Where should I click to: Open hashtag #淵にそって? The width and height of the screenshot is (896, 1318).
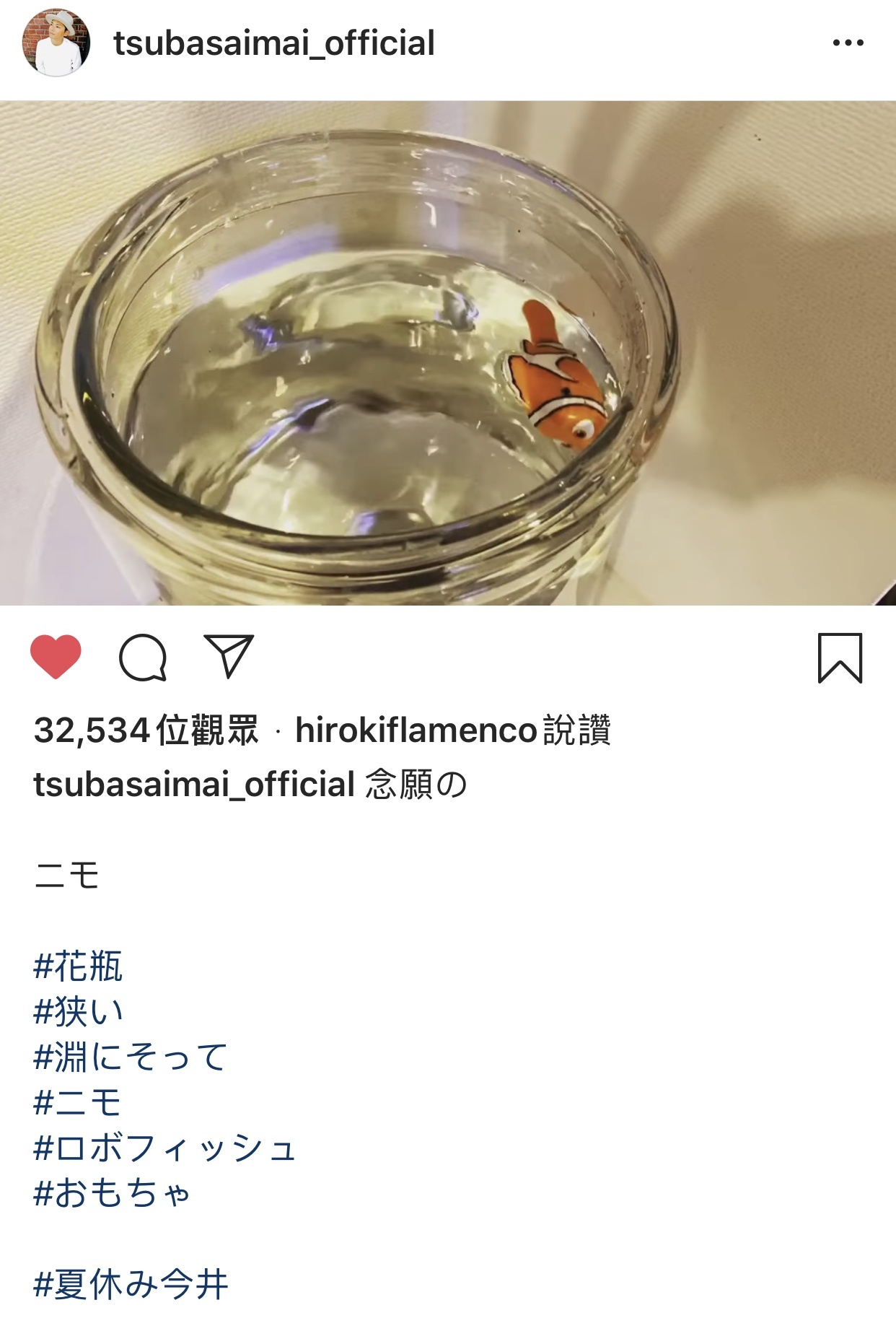[130, 1057]
